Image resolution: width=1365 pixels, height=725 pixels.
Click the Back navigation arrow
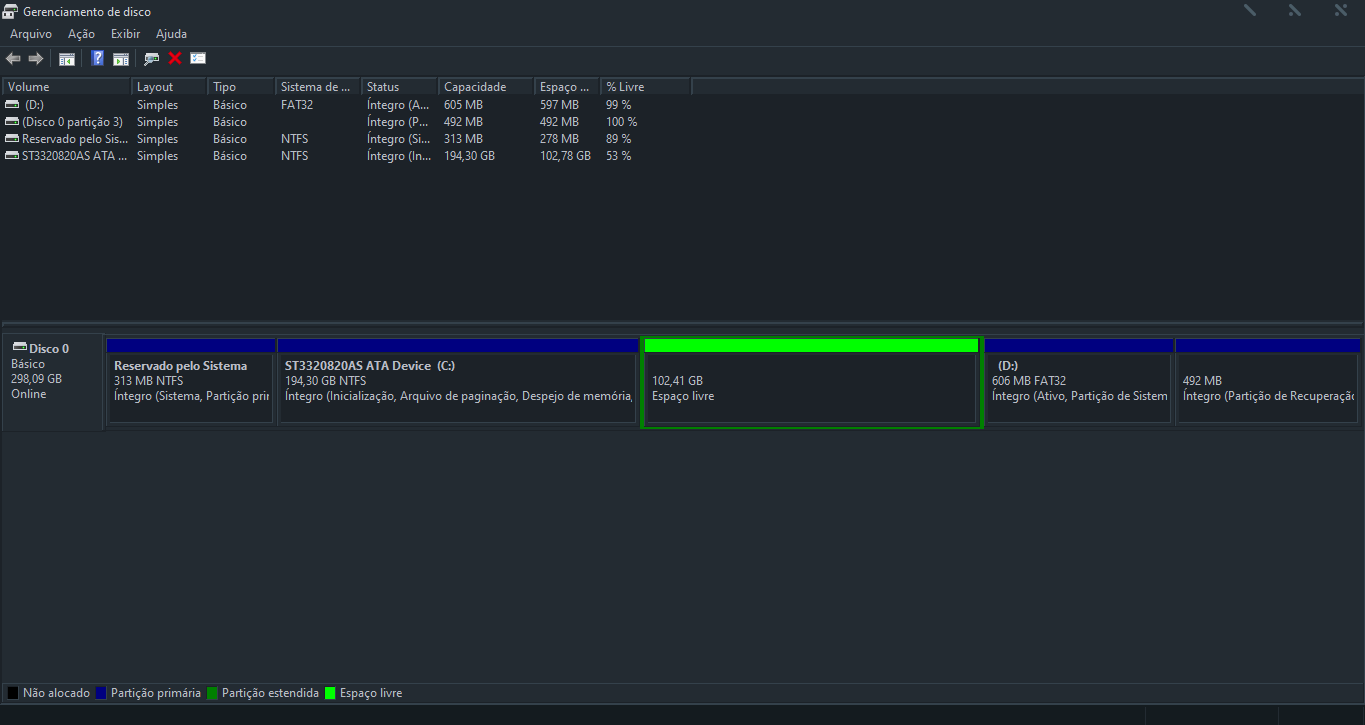[13, 58]
